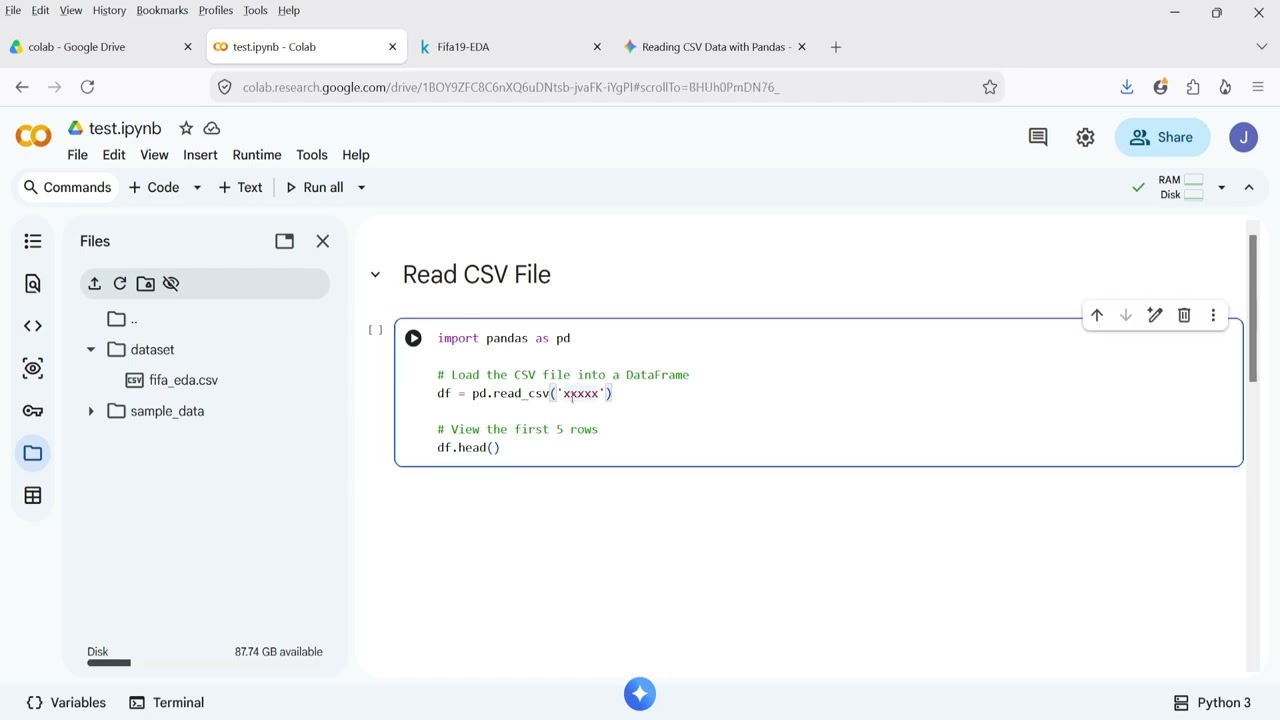Mount Google Drive folder icon
Viewport: 1280px width, 720px height.
pyautogui.click(x=145, y=284)
